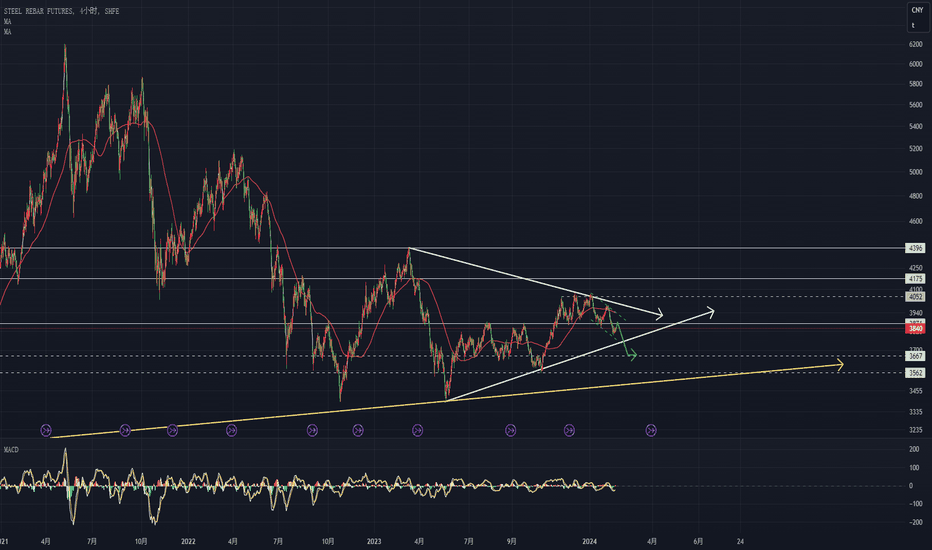Click the MACD scale value 200
932x550 pixels.
pos(914,450)
